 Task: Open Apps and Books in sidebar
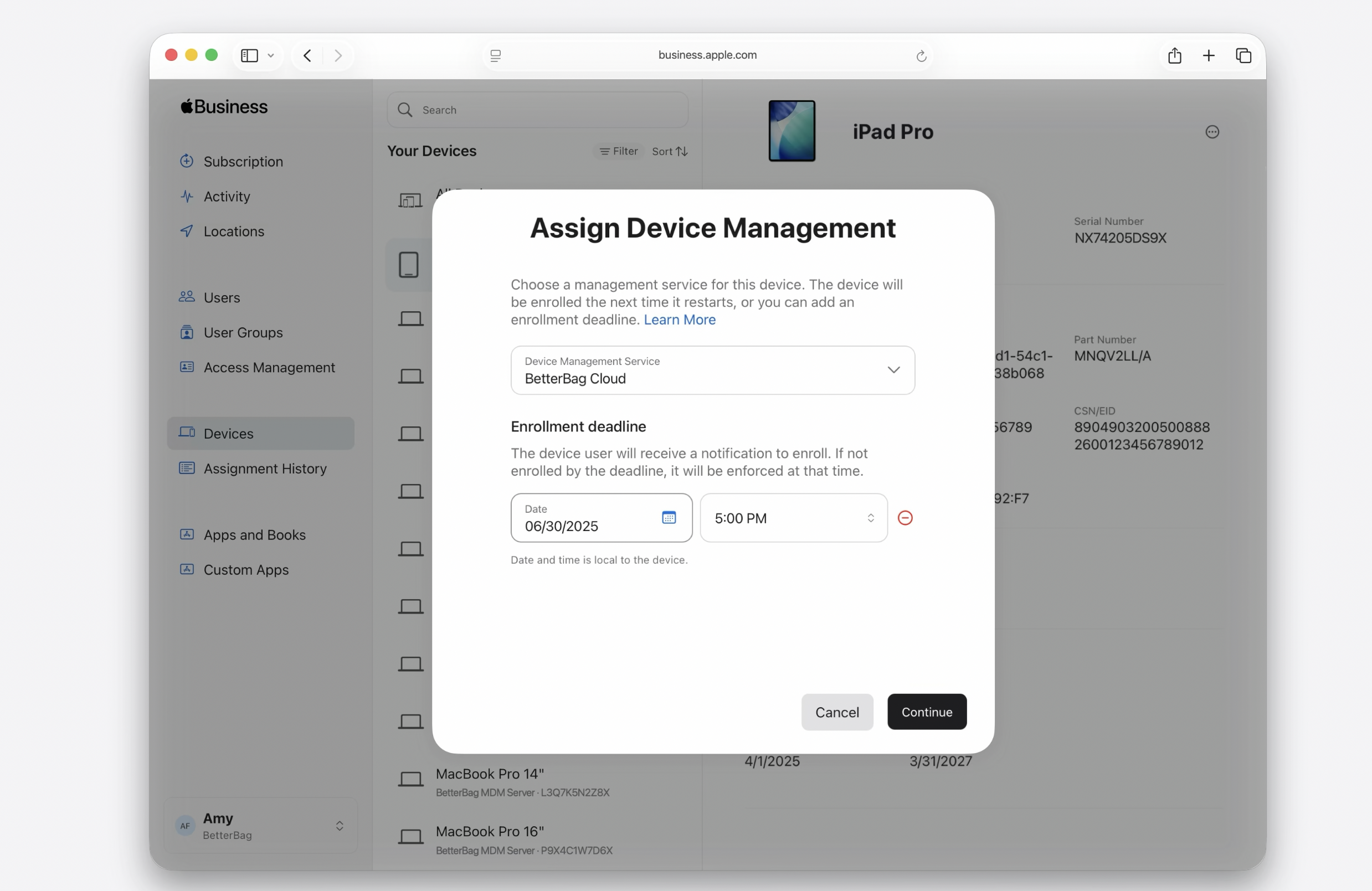click(x=254, y=535)
